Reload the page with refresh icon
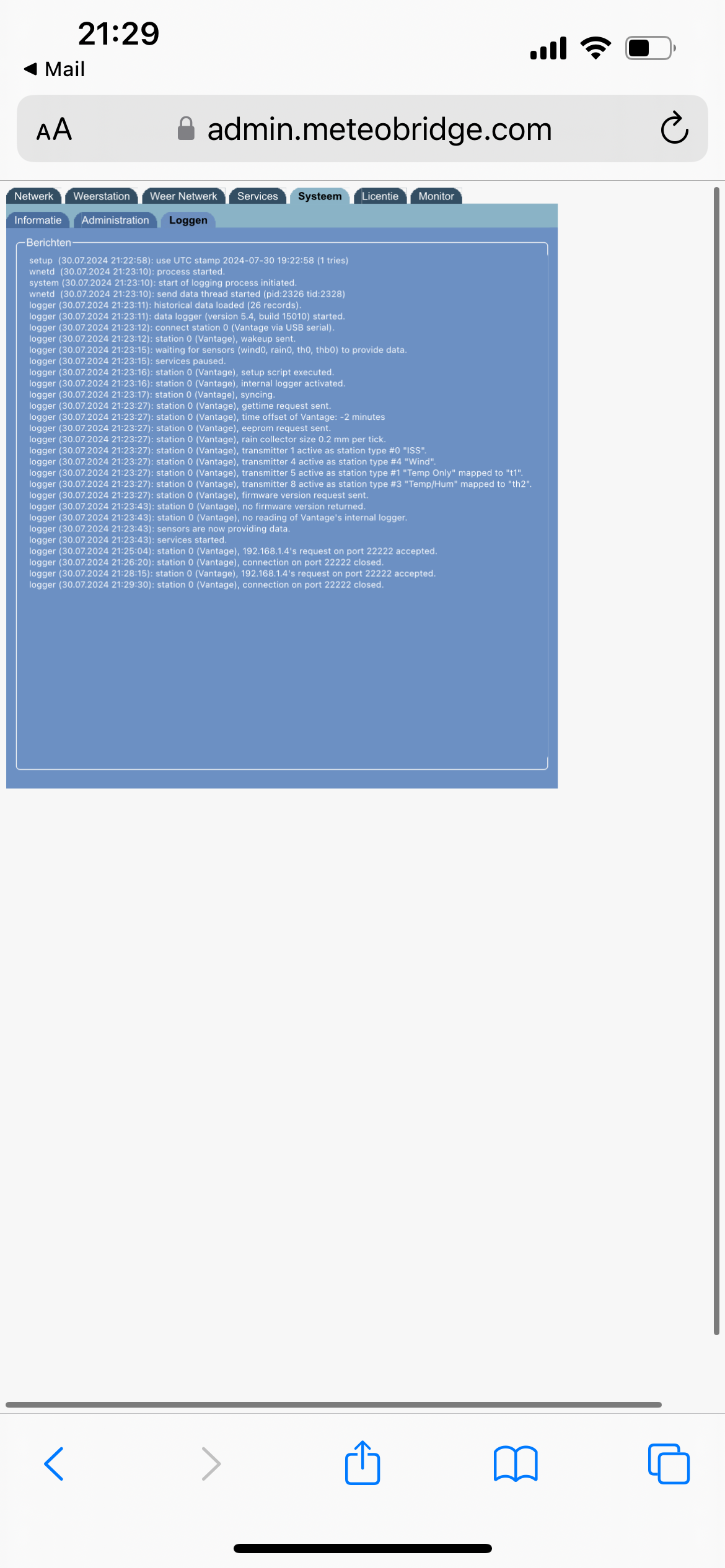Image resolution: width=725 pixels, height=1568 pixels. click(x=674, y=128)
